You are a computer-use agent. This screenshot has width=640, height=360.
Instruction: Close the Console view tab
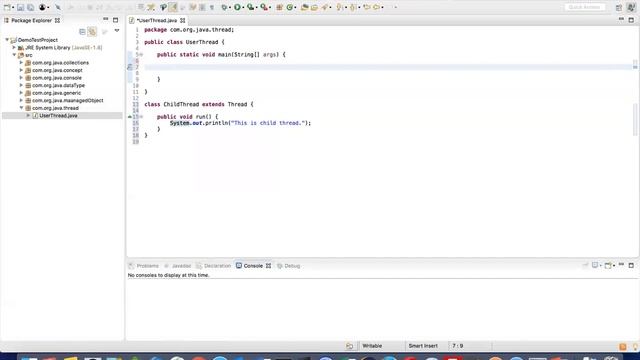click(x=268, y=266)
